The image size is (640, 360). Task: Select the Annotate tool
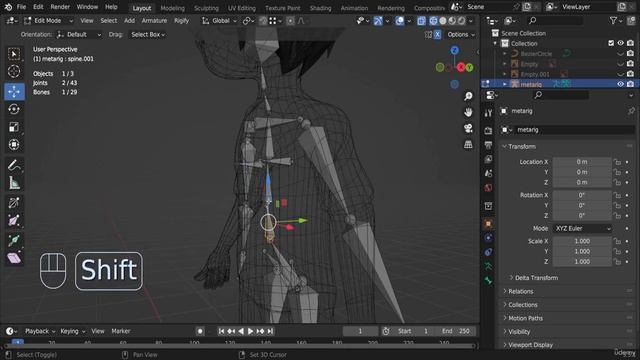pyautogui.click(x=14, y=166)
